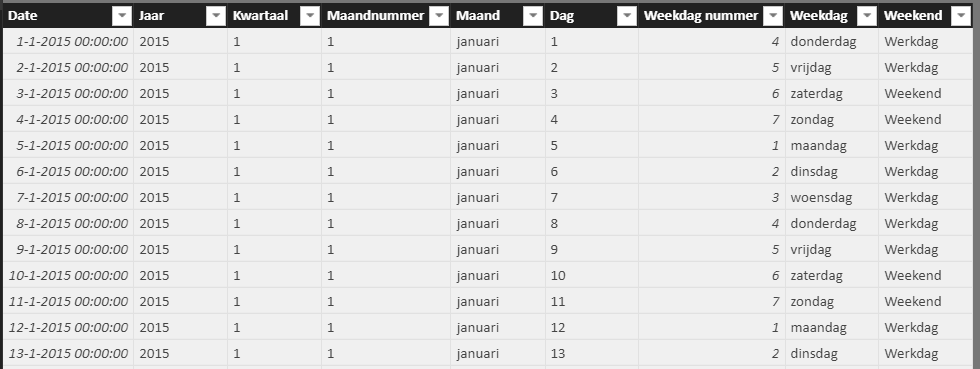Select the zondag cell in the 11-1-2015 row
The image size is (980, 369).
(831, 301)
